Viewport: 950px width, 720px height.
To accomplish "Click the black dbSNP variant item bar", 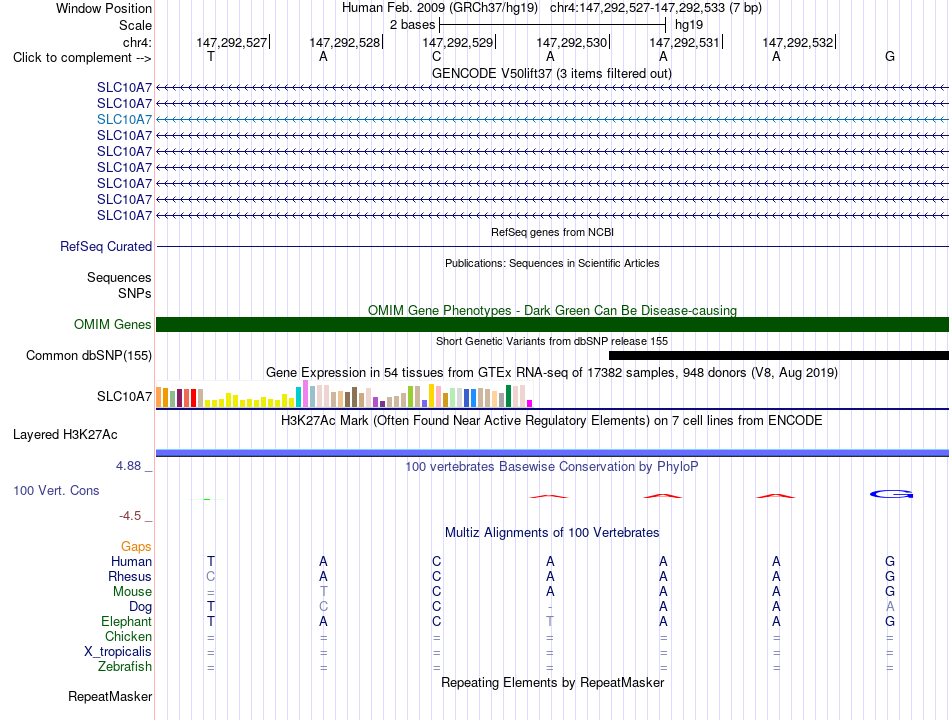I will [779, 356].
